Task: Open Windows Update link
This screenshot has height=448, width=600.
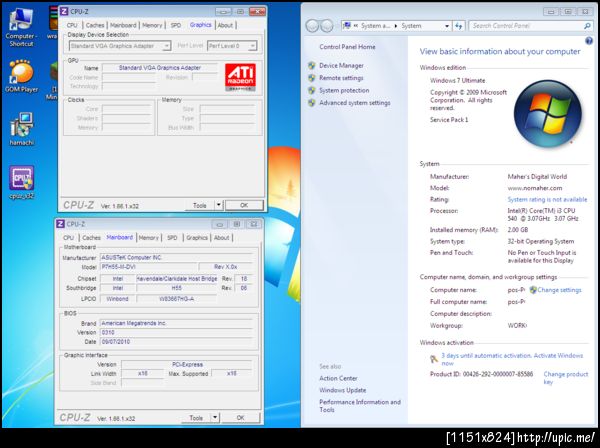Action: click(342, 390)
